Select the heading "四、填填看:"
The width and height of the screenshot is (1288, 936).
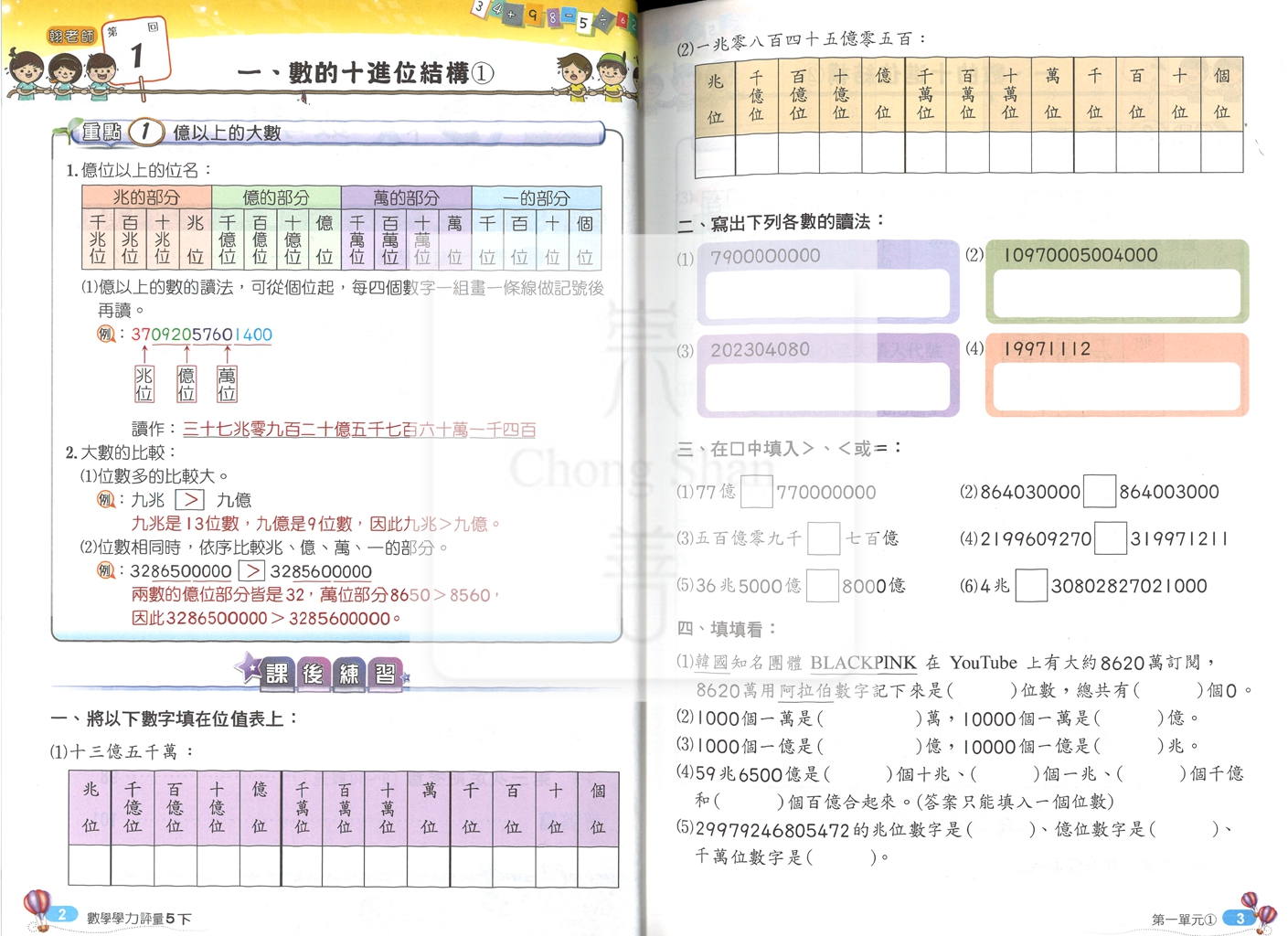[x=727, y=629]
